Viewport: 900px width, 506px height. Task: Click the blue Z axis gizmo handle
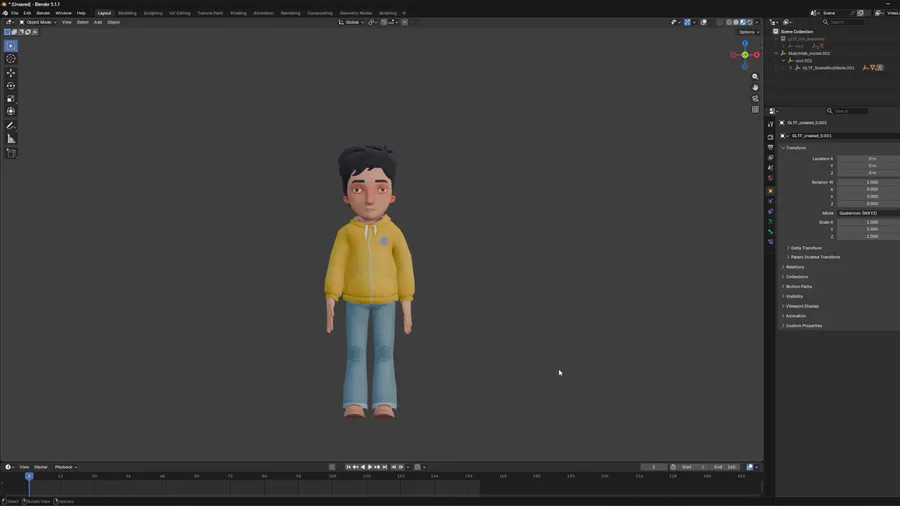[745, 43]
